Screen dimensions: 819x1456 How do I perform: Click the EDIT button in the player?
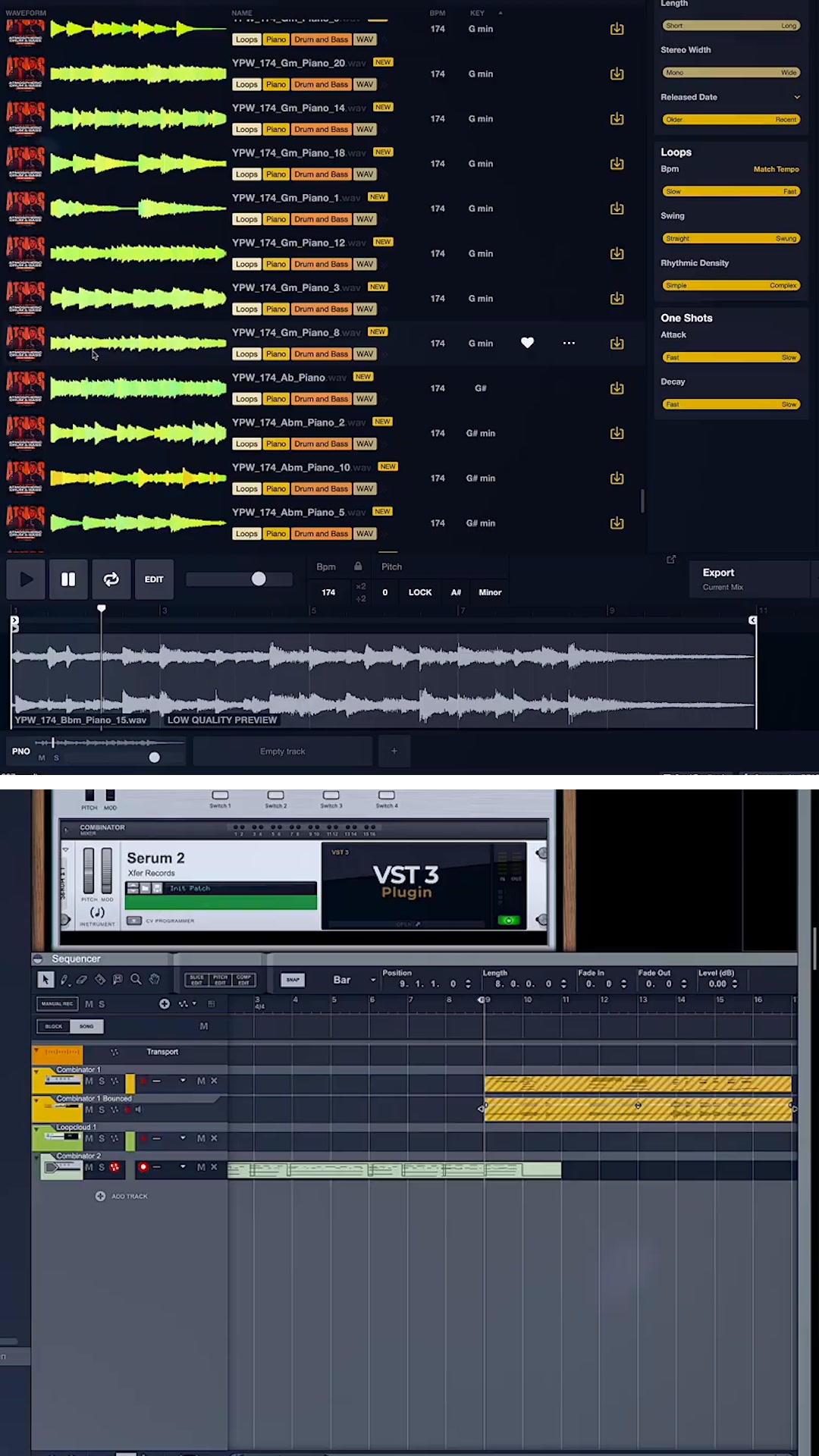[154, 579]
